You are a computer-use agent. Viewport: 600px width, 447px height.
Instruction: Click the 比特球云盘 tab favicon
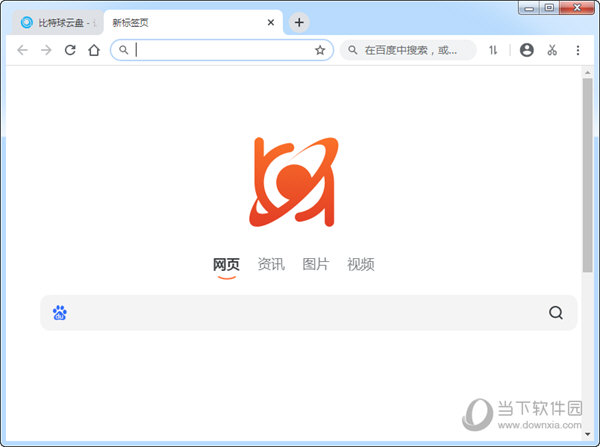tap(26, 23)
